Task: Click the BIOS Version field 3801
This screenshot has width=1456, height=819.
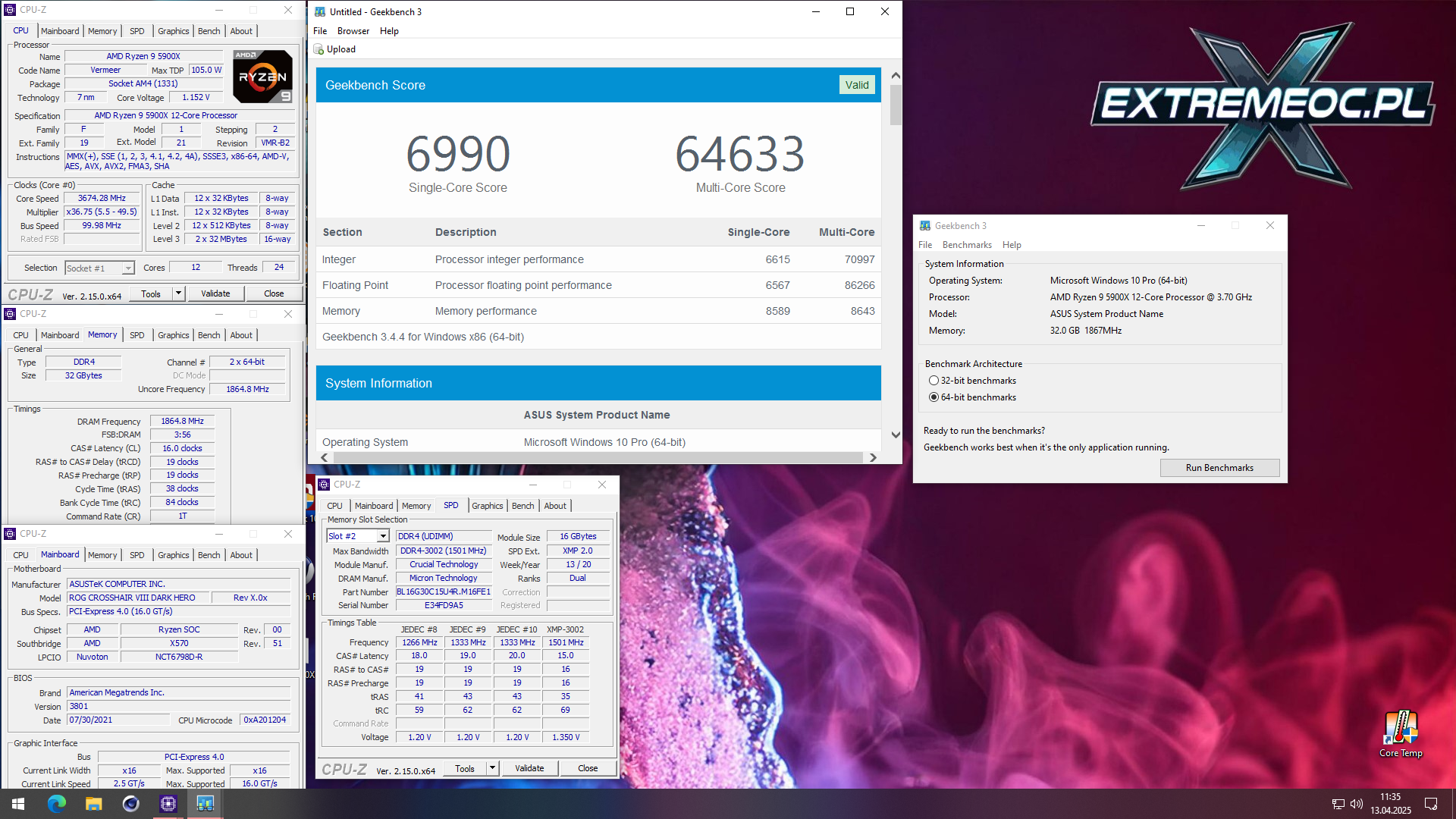Action: pyautogui.click(x=179, y=706)
